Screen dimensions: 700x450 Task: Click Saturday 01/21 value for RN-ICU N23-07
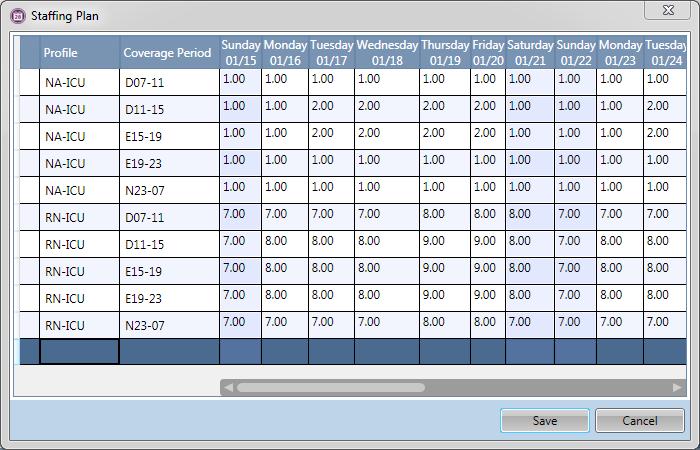coord(529,325)
